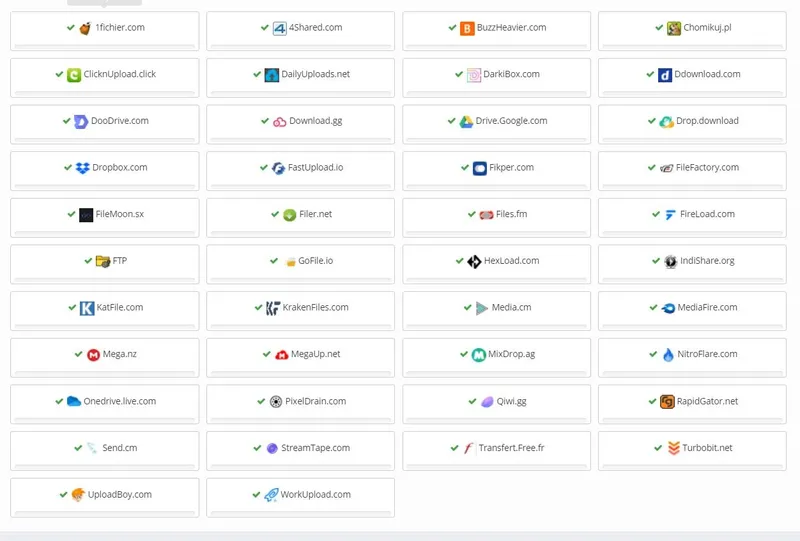This screenshot has height=541, width=800.
Task: Click the Send.cm label
Action: [x=119, y=448]
